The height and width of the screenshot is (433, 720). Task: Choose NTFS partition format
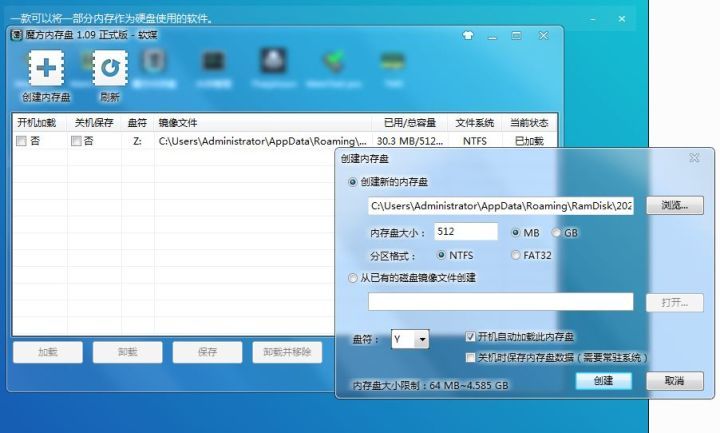pyautogui.click(x=441, y=255)
